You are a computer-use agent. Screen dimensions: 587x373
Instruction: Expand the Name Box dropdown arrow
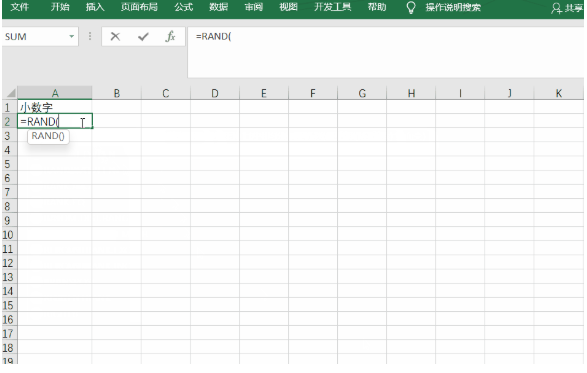(71, 36)
